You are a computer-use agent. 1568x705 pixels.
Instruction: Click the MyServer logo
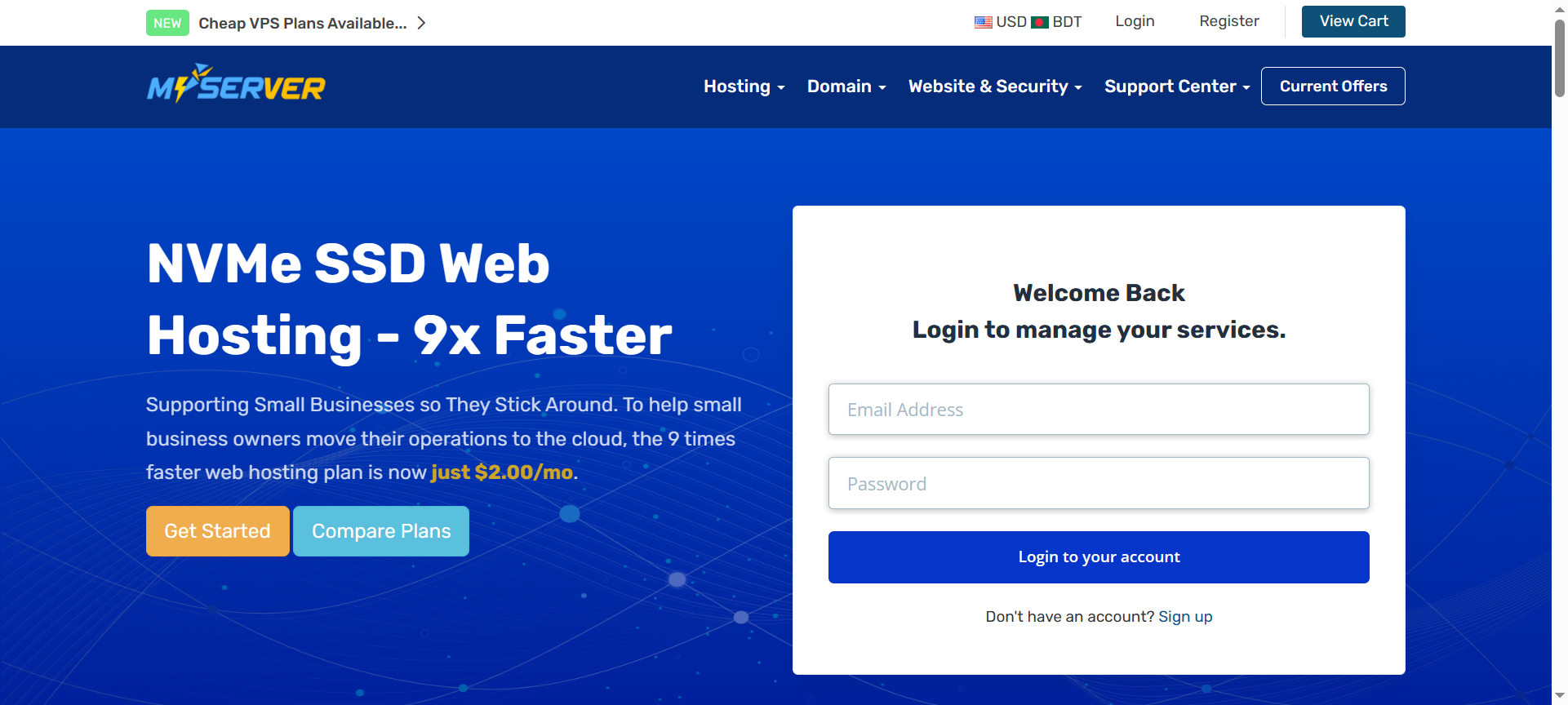coord(236,84)
